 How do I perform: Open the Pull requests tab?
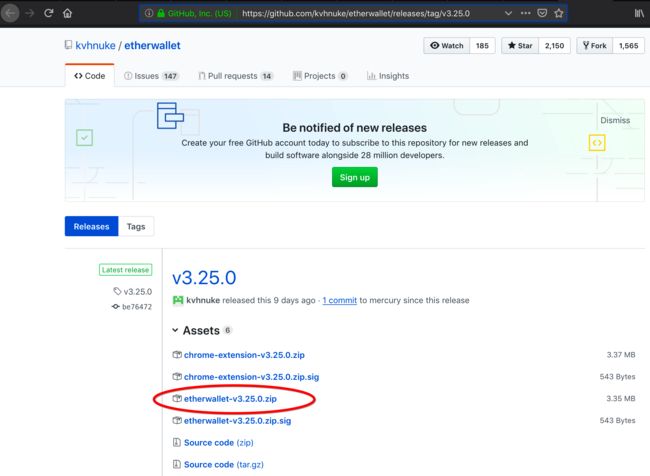pyautogui.click(x=235, y=76)
